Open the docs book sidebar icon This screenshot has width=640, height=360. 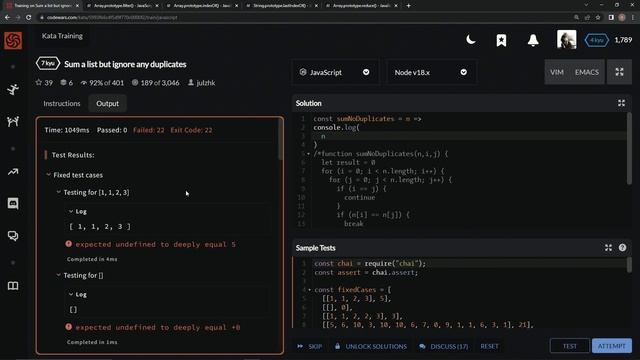click(x=13, y=286)
